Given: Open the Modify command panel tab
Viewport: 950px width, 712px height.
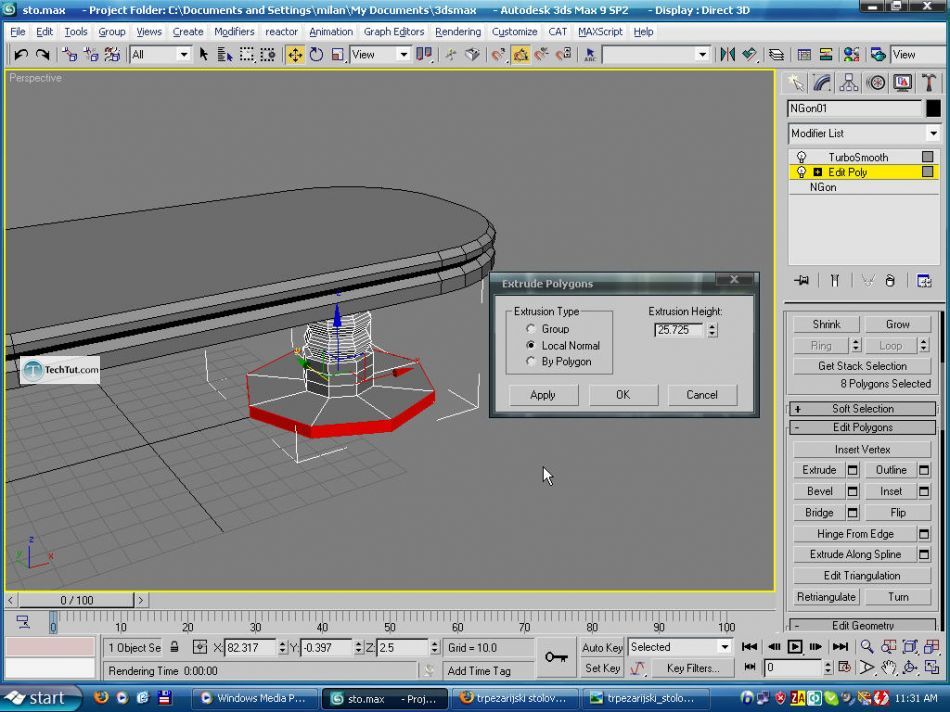Looking at the screenshot, I should 822,82.
